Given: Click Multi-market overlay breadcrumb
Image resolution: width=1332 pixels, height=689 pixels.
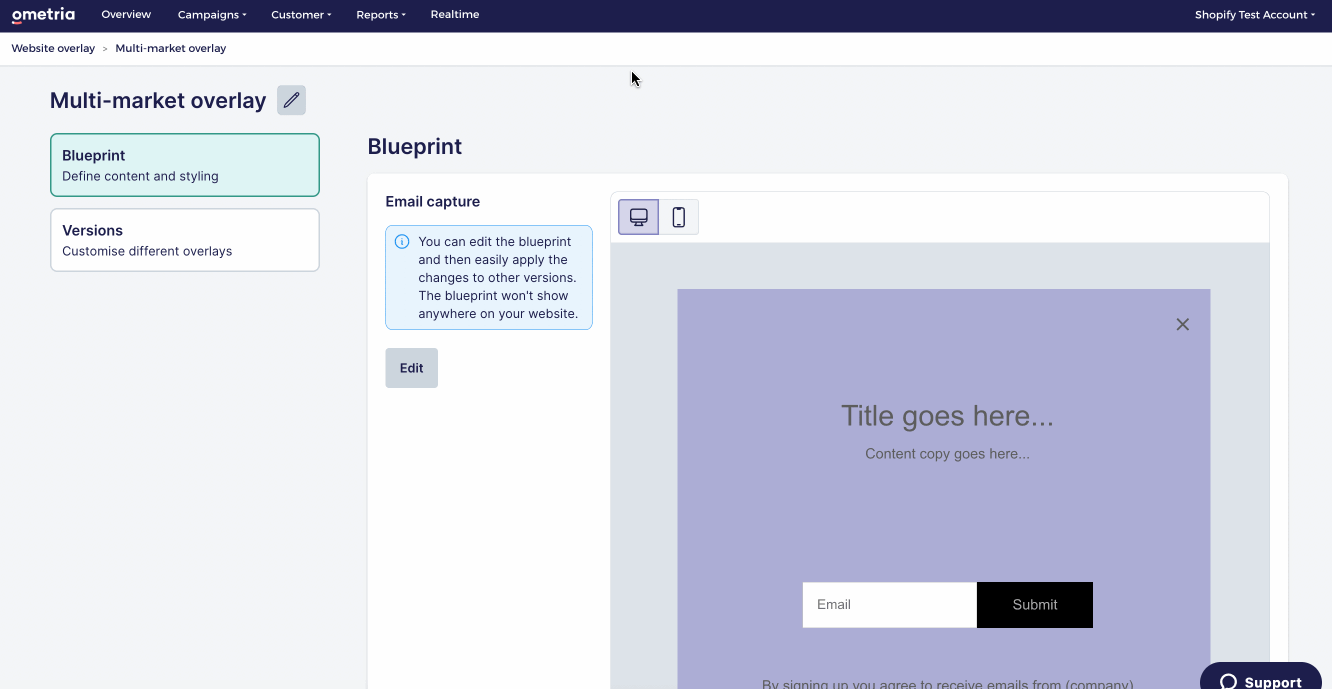Looking at the screenshot, I should pos(171,48).
